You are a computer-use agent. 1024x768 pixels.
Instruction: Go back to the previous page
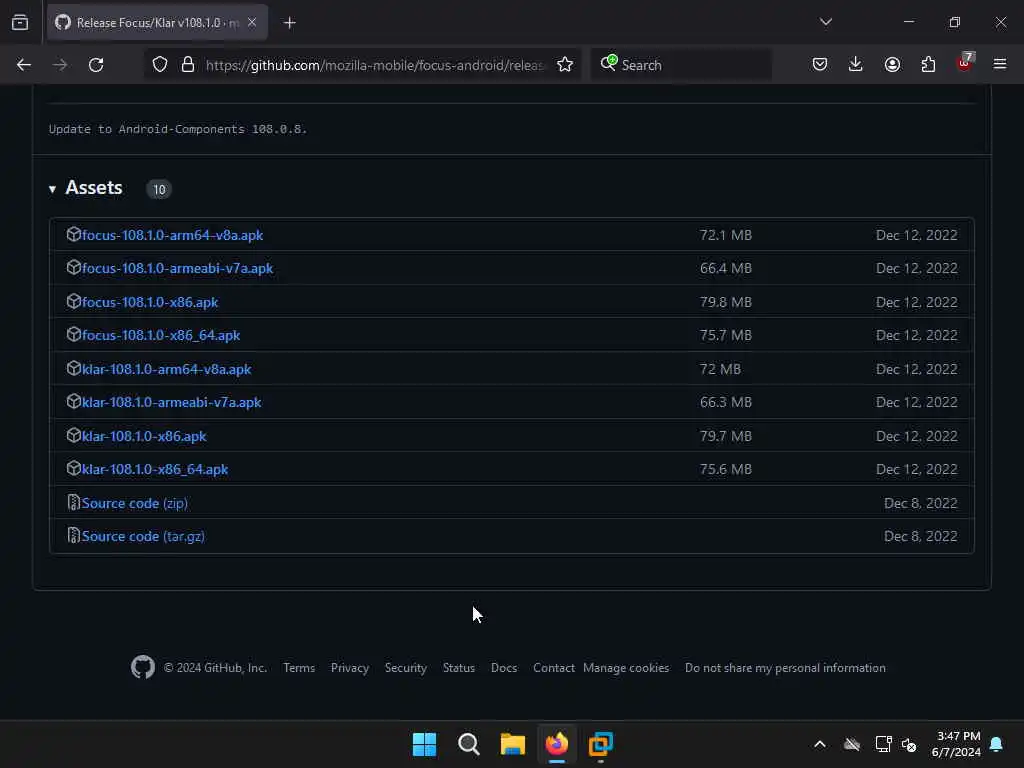click(x=24, y=65)
